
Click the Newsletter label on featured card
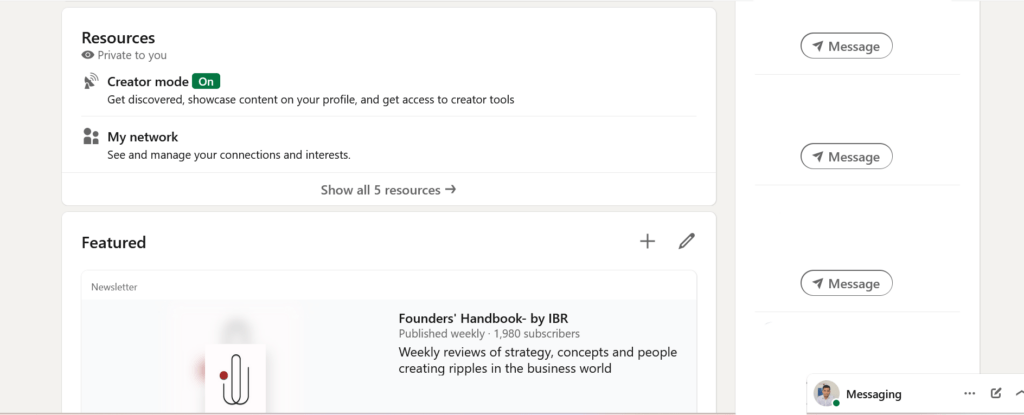point(114,287)
